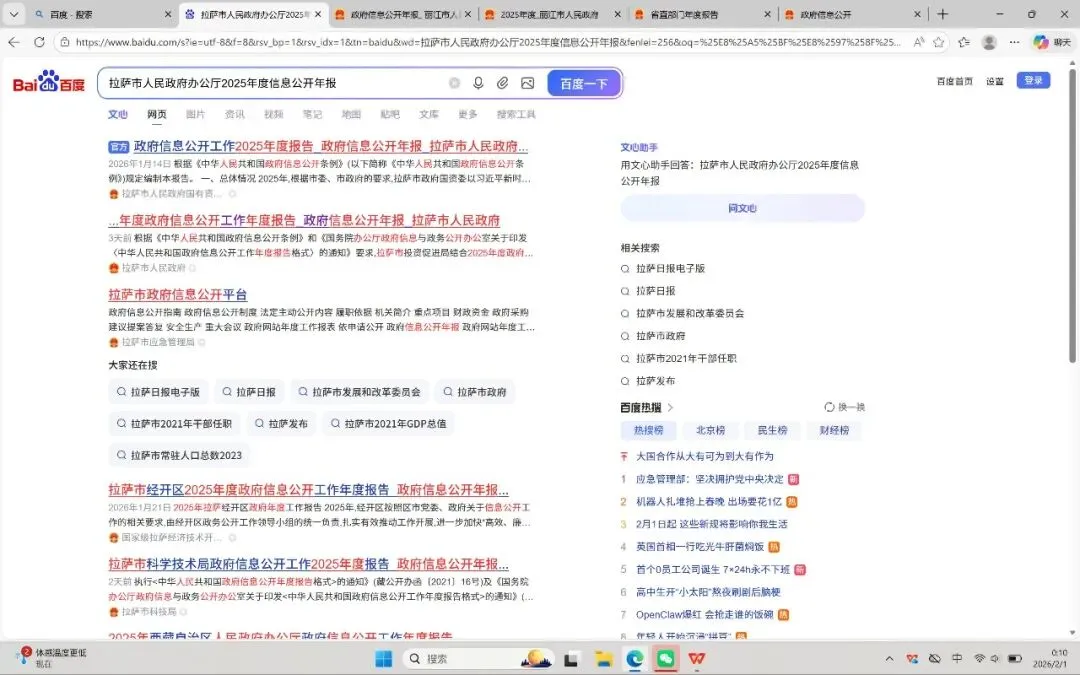
Task: Select the 地图 search category
Action: pos(351,114)
